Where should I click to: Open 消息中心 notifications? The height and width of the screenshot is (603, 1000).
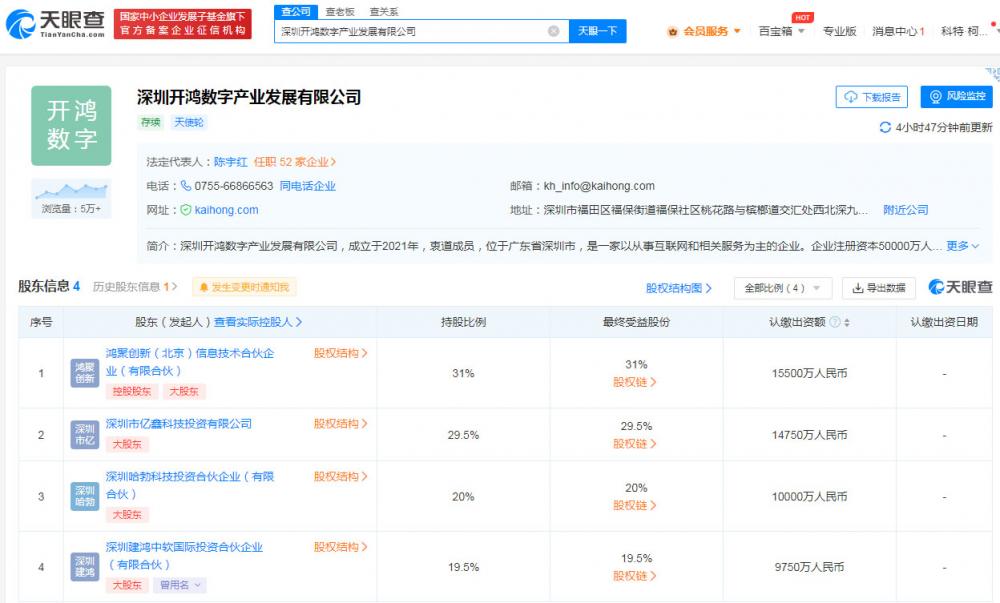(x=898, y=31)
